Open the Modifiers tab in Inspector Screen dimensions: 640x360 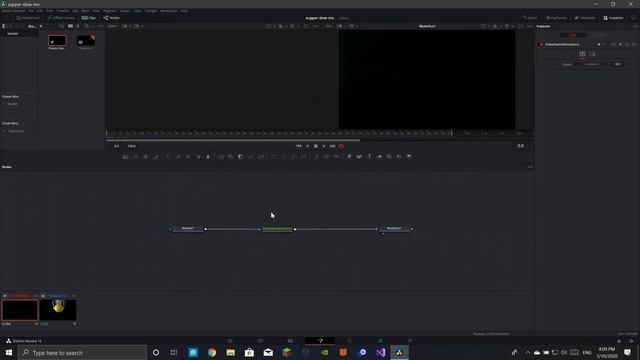click(600, 35)
